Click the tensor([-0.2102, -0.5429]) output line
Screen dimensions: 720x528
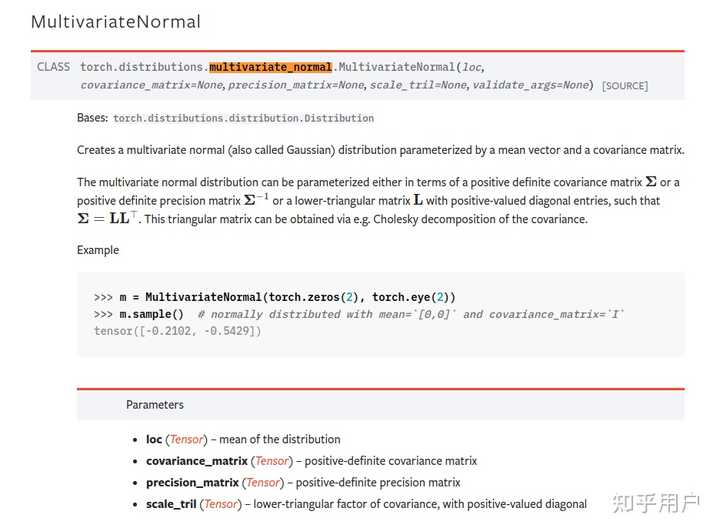[177, 331]
